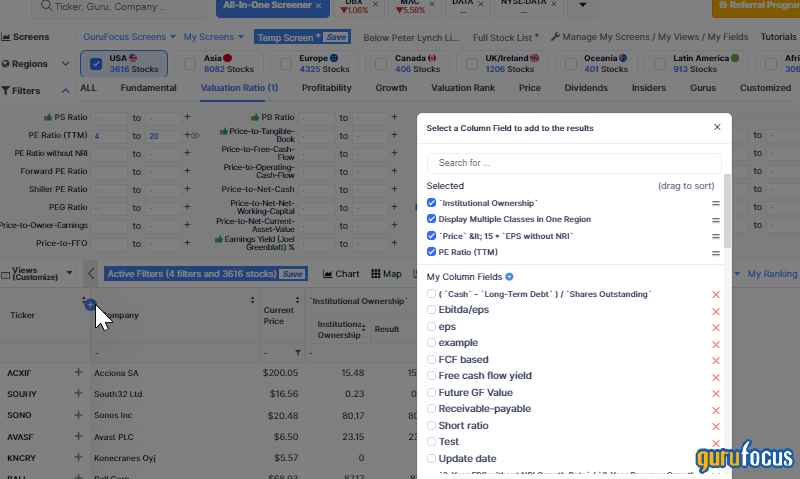Switch to Valuation Rank tab
The image size is (800, 479).
(x=463, y=88)
